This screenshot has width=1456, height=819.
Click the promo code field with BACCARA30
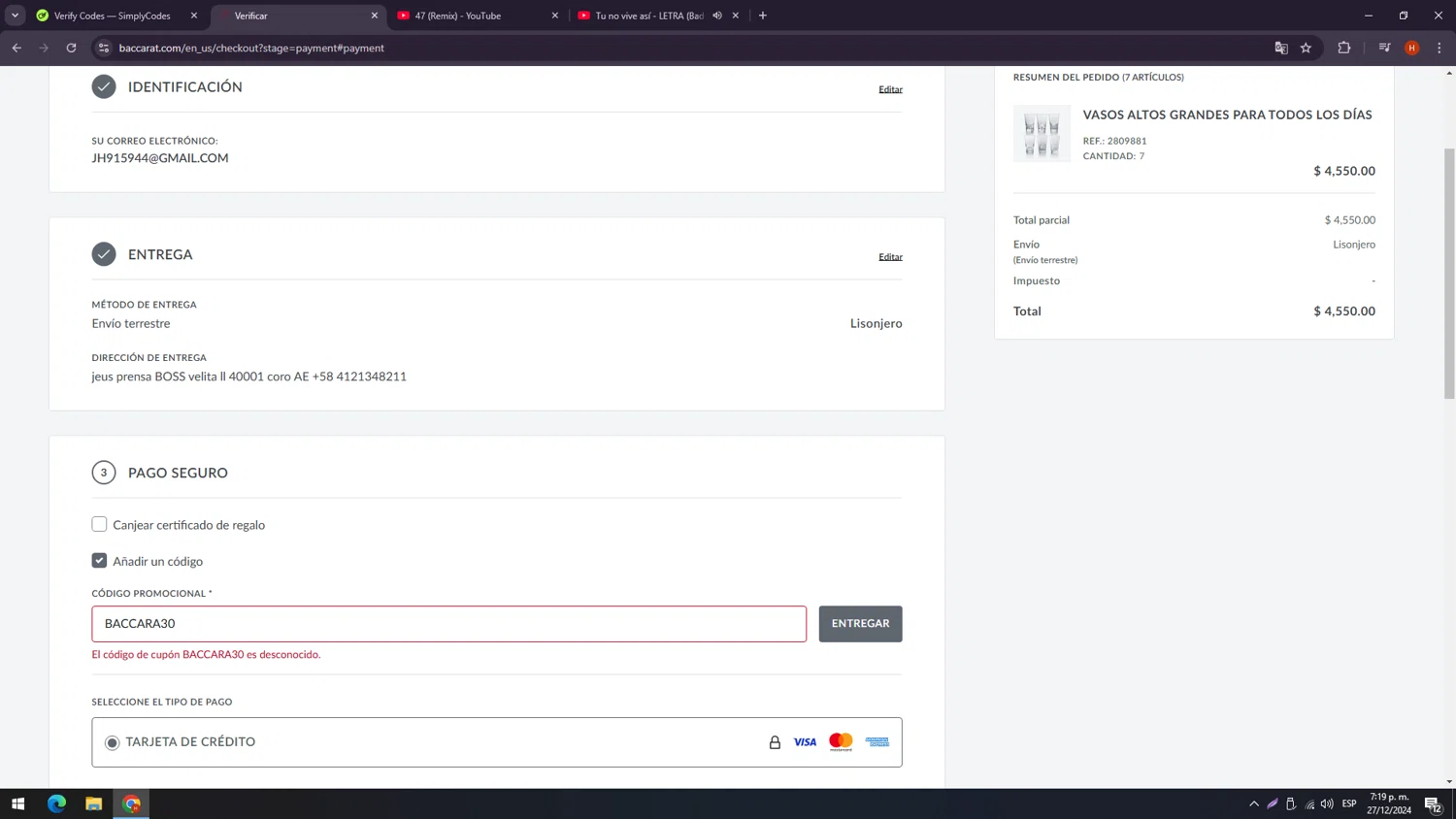[448, 624]
